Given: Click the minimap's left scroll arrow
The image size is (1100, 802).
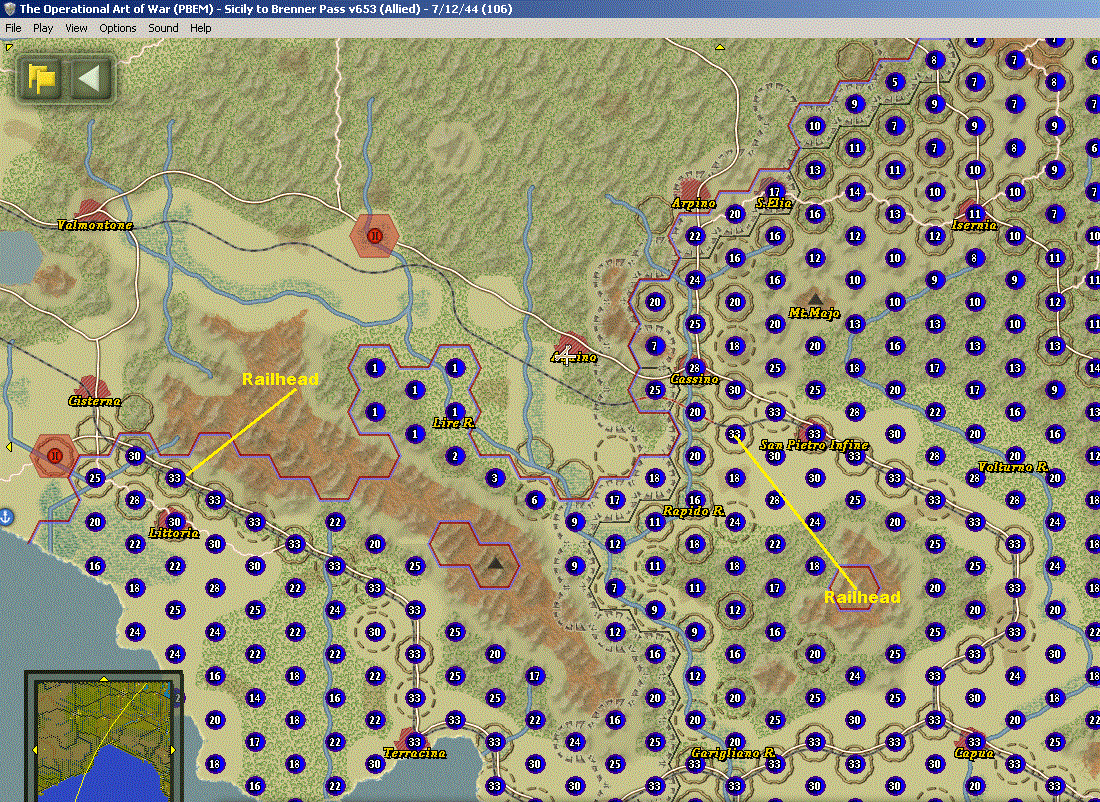Looking at the screenshot, I should click(x=34, y=751).
